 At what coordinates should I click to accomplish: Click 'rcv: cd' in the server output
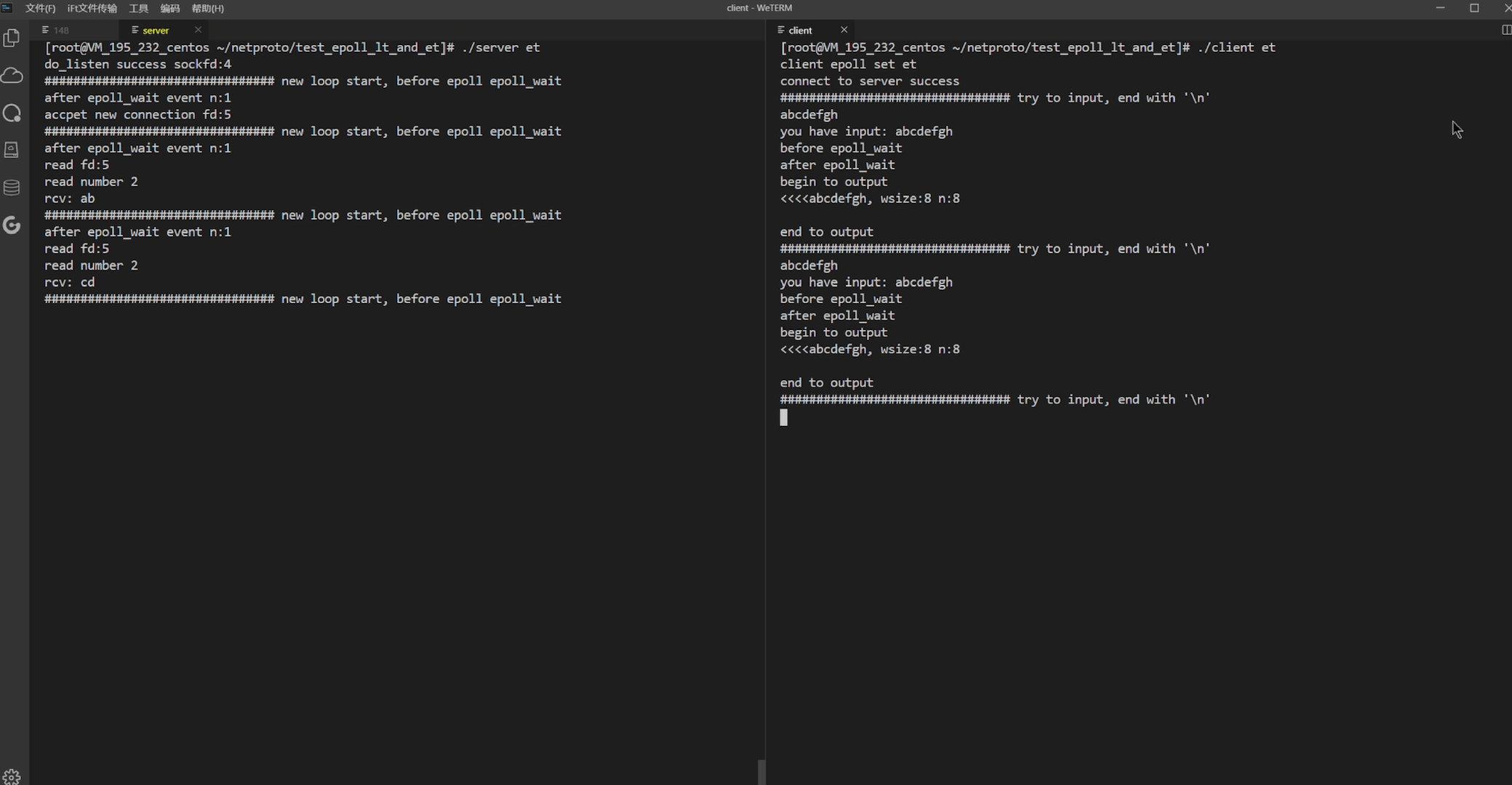click(x=69, y=282)
